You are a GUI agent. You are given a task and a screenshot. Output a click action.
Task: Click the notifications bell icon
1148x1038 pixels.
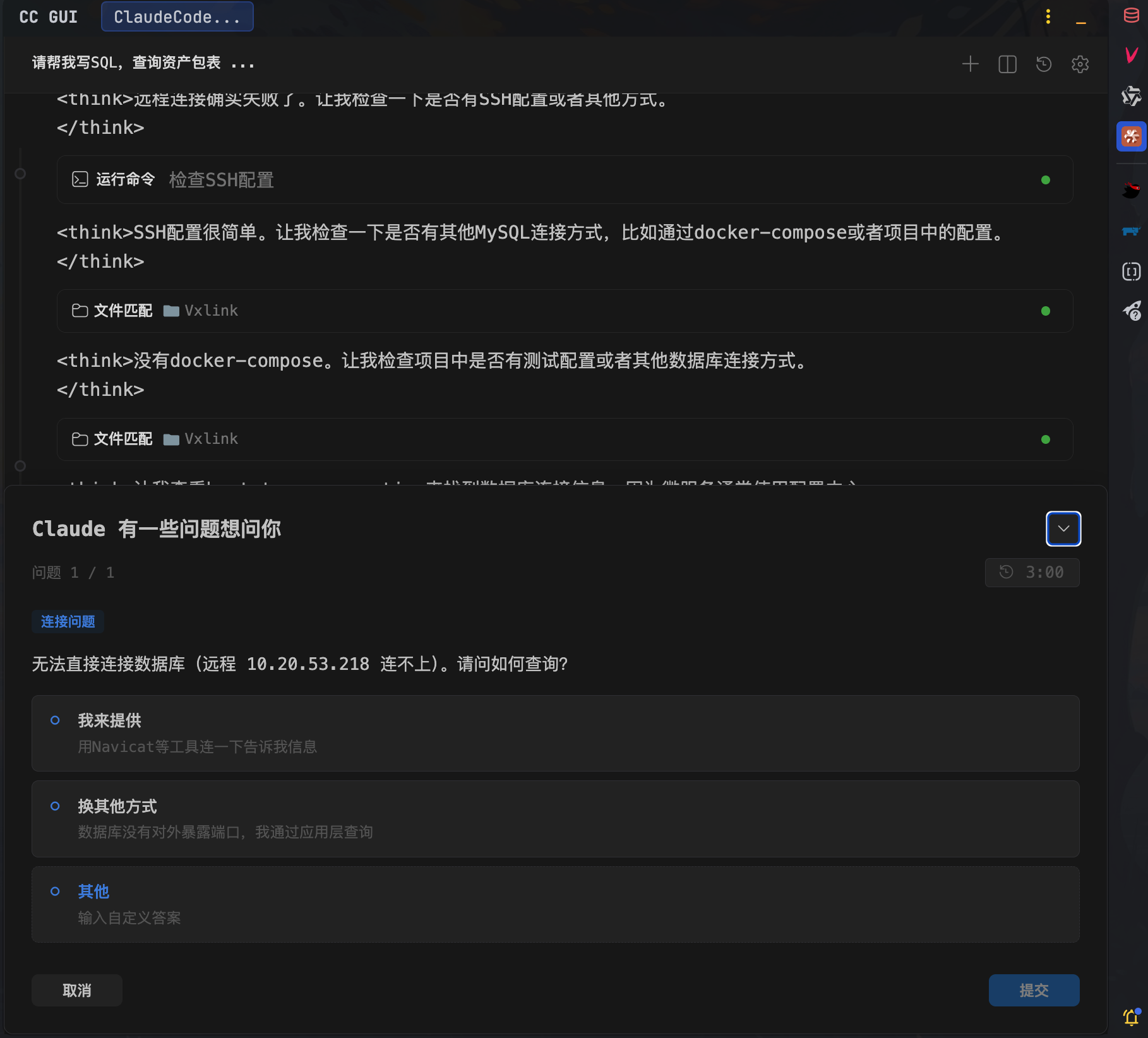[x=1131, y=1017]
